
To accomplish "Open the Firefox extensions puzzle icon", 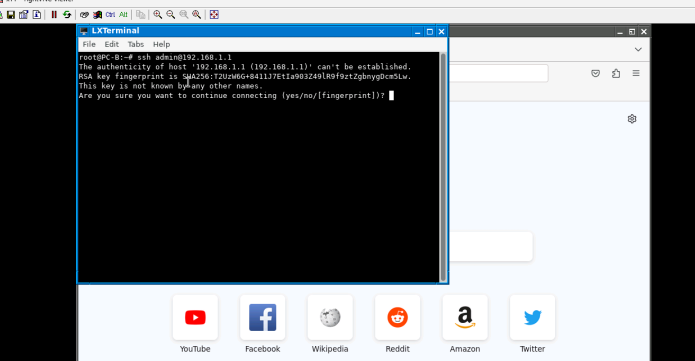I will (x=616, y=73).
